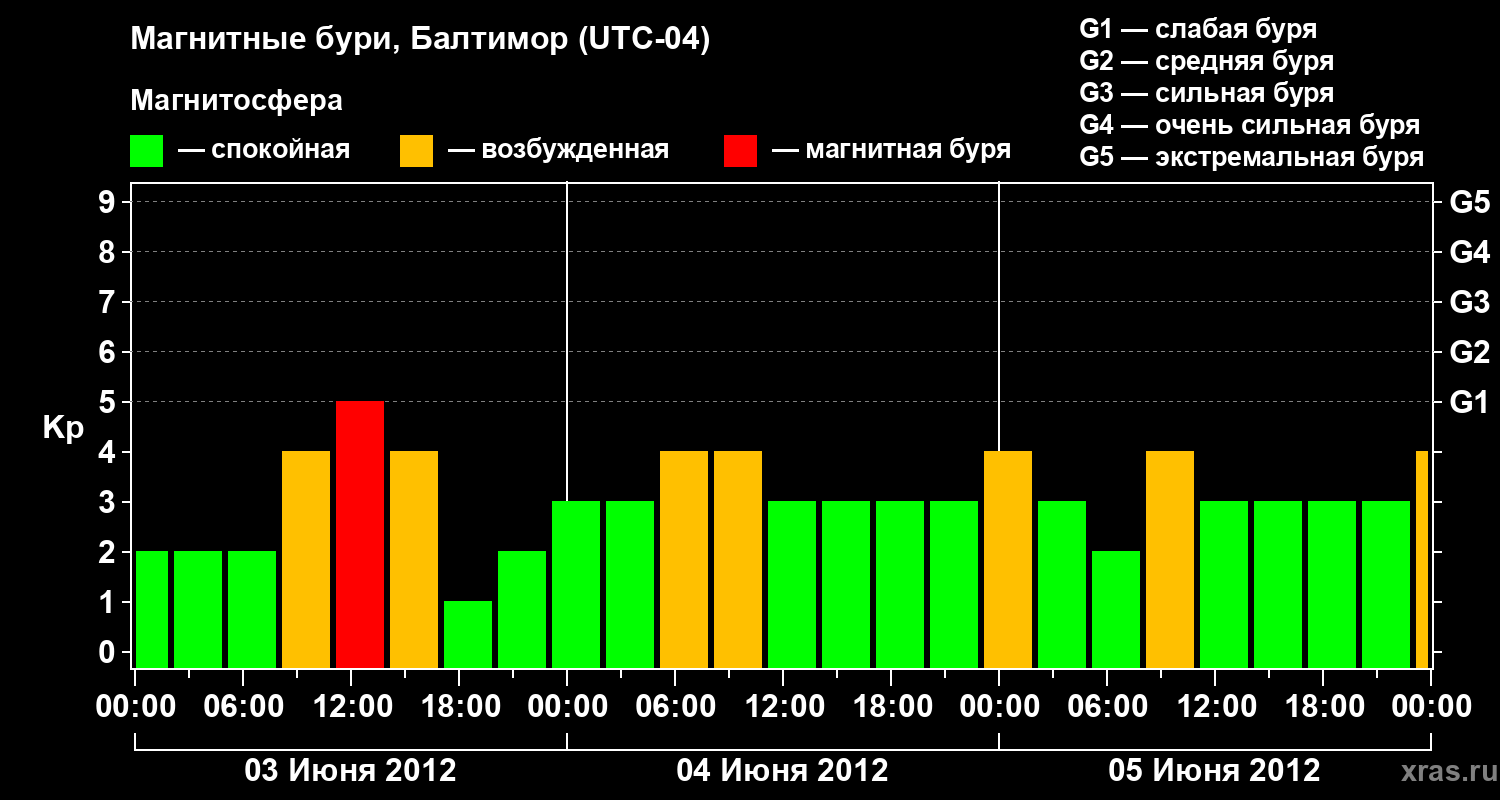Click the green bar at 21:00 on 03 June
1500x800 pixels.
click(522, 609)
